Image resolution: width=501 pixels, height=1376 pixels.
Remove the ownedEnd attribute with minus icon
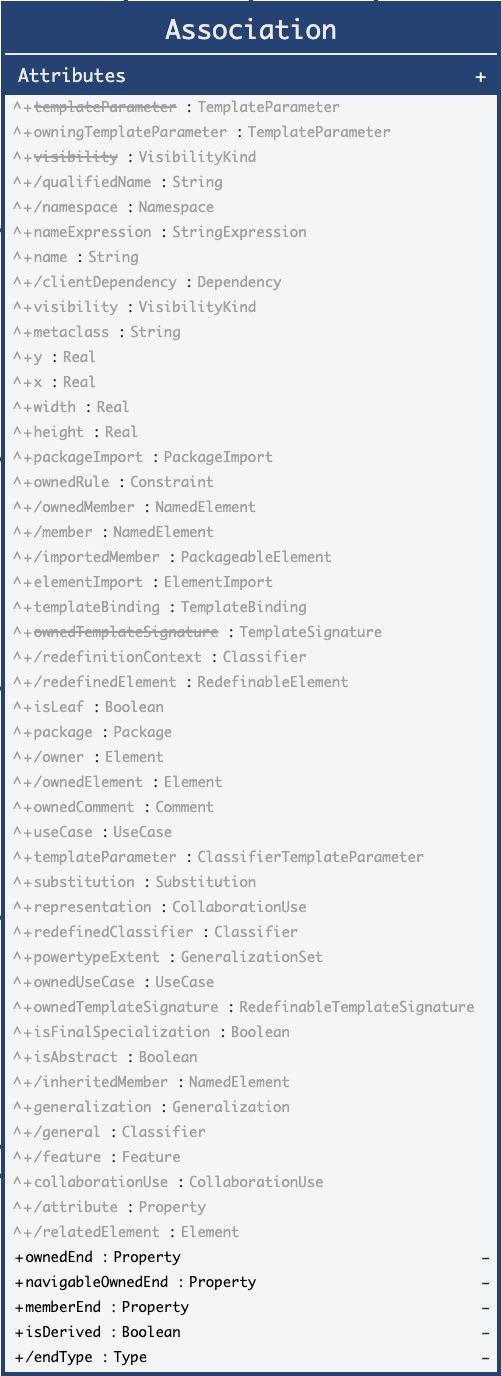point(485,1257)
